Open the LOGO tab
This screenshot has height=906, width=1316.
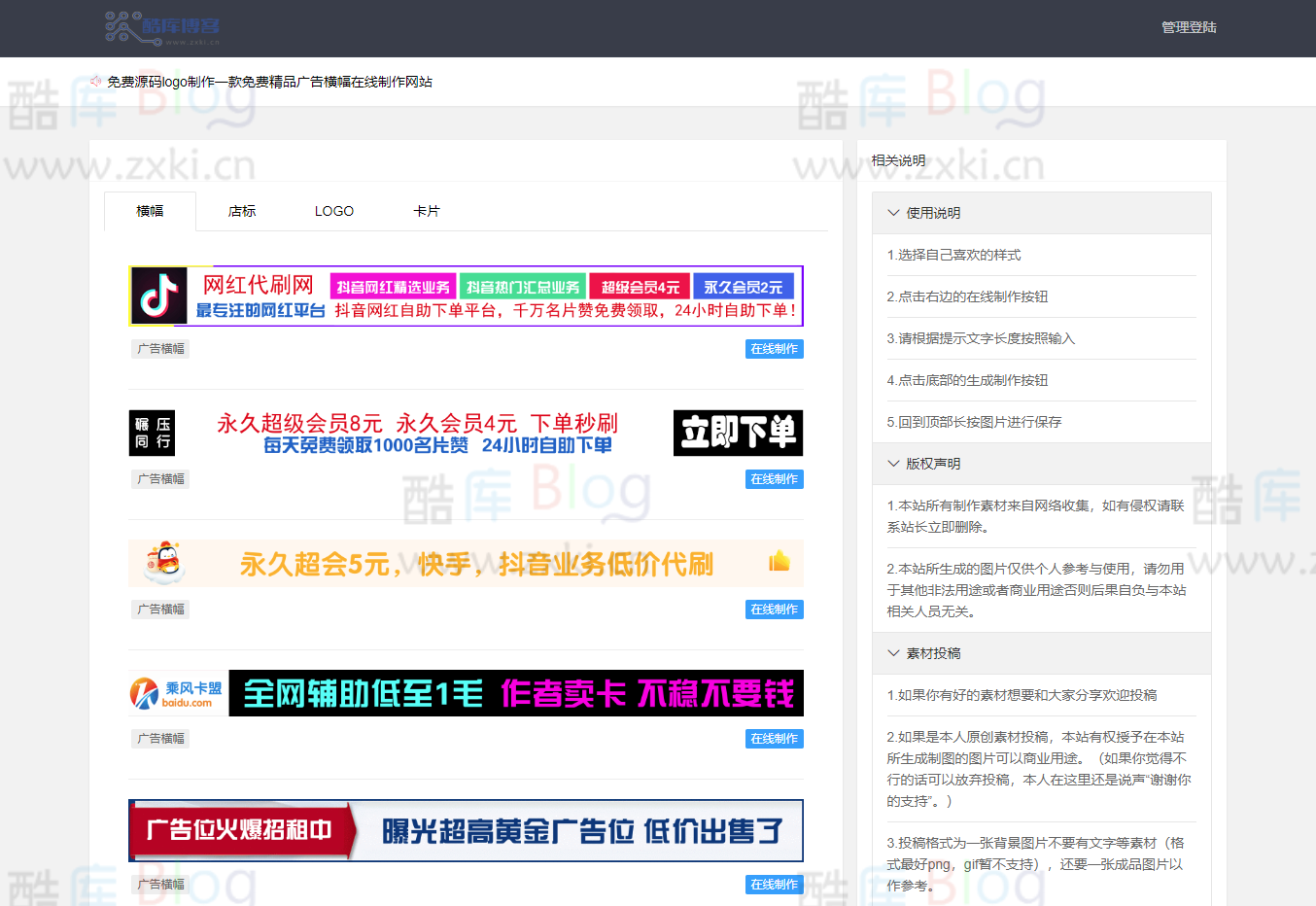coord(333,210)
